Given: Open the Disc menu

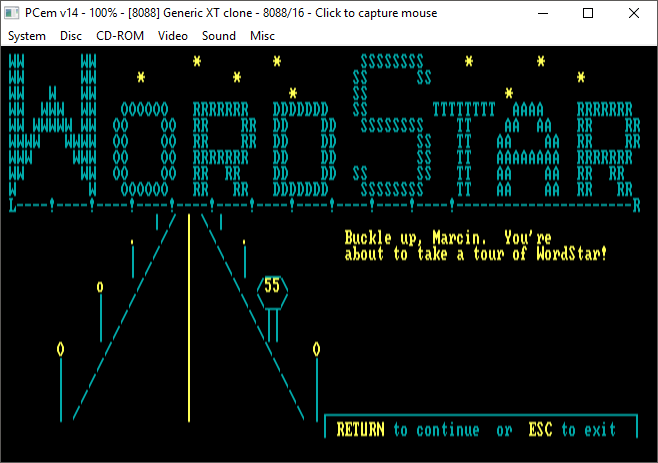Looking at the screenshot, I should tap(70, 36).
